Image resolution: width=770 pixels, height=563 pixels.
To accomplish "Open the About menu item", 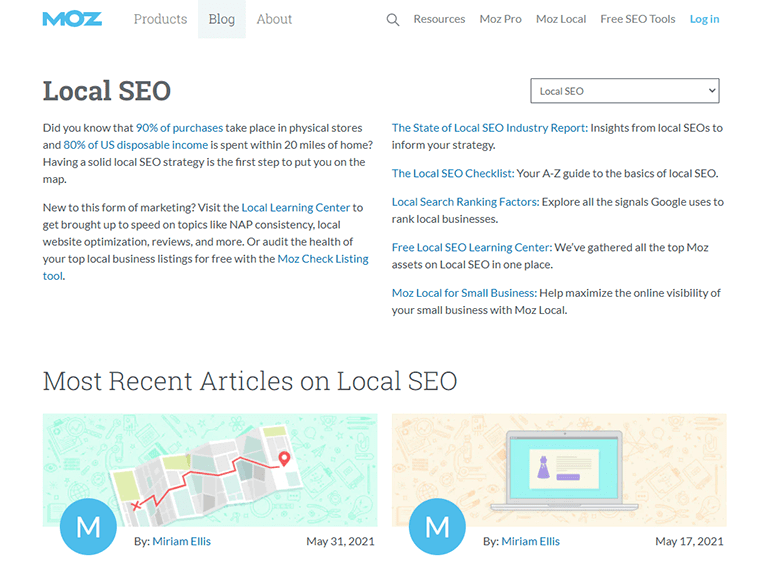I will [x=274, y=19].
